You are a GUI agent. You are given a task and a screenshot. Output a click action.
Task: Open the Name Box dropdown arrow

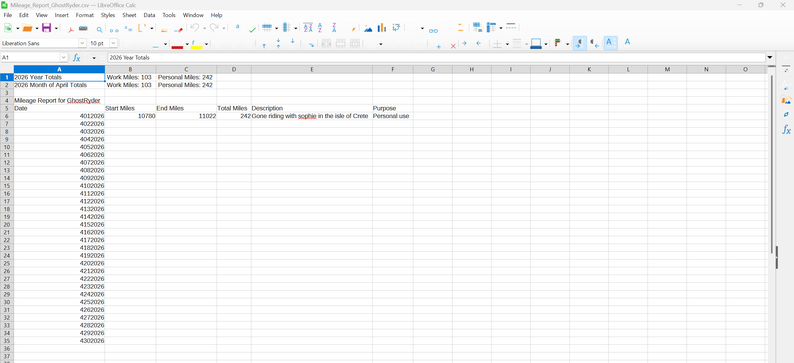[63, 58]
